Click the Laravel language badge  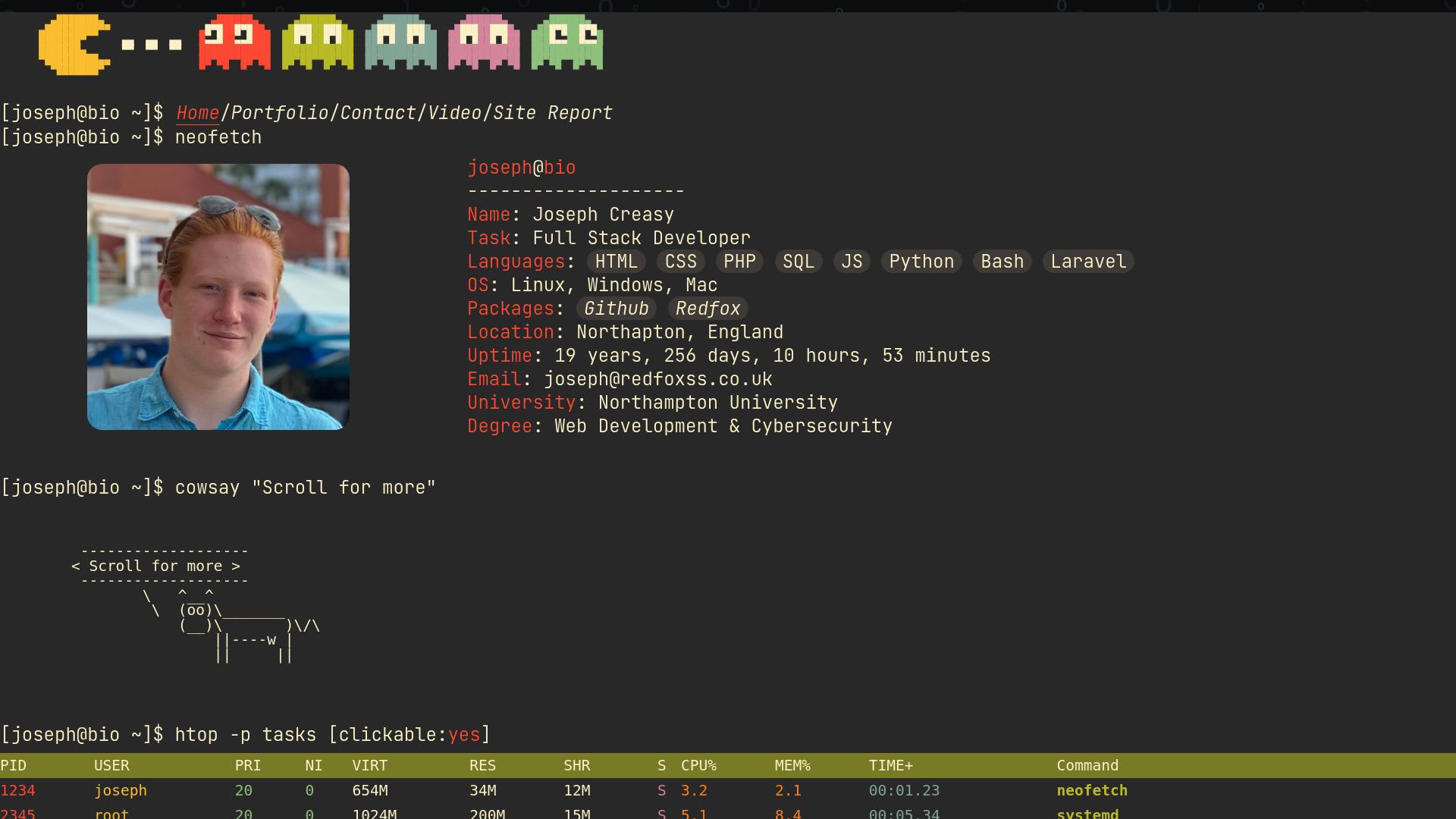1087,262
